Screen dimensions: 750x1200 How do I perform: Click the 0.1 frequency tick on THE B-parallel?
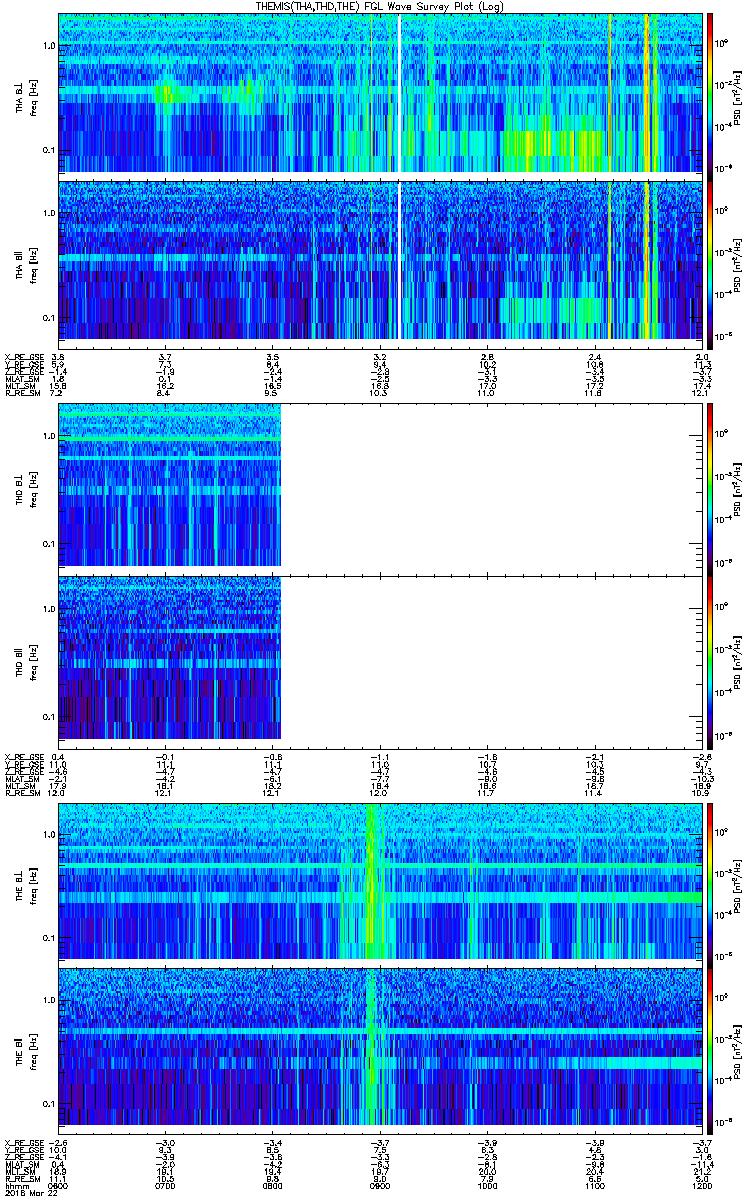[48, 1103]
